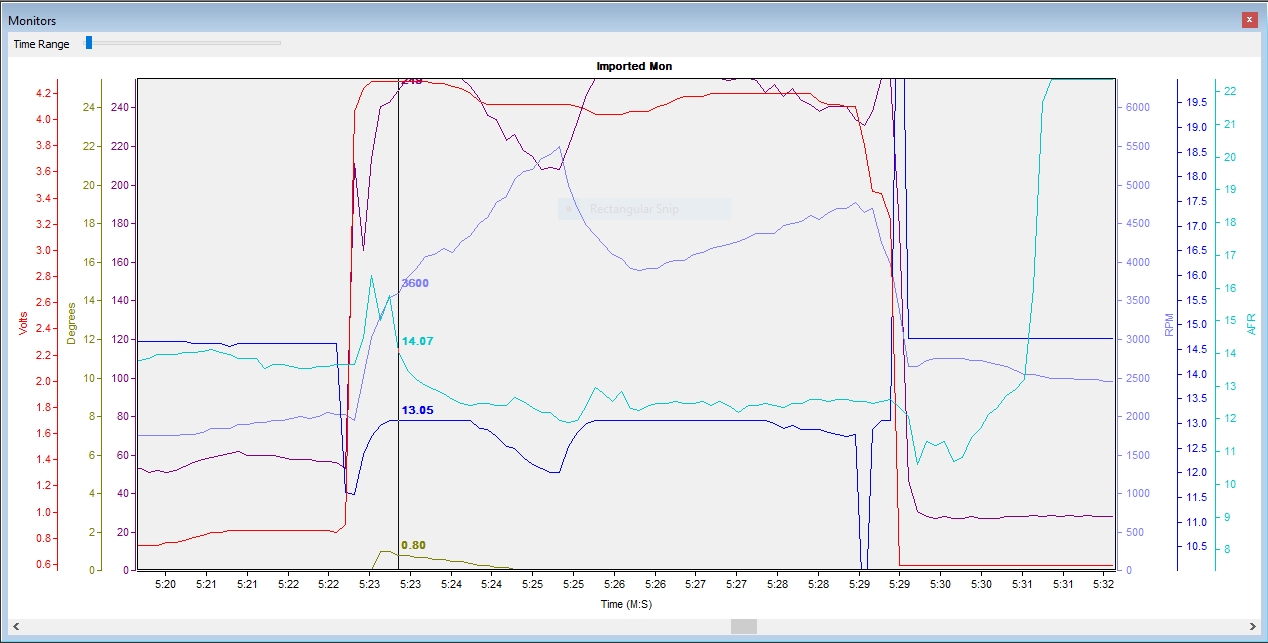Click the scrollbar left arrow
This screenshot has height=643, width=1268.
(15, 626)
